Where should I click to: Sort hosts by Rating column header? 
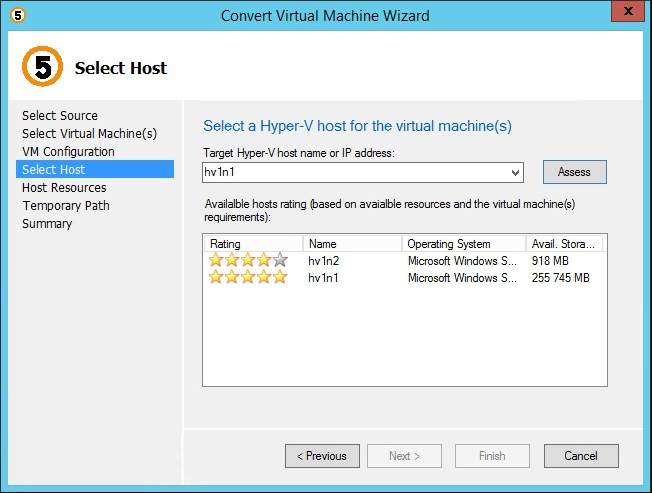pos(253,244)
